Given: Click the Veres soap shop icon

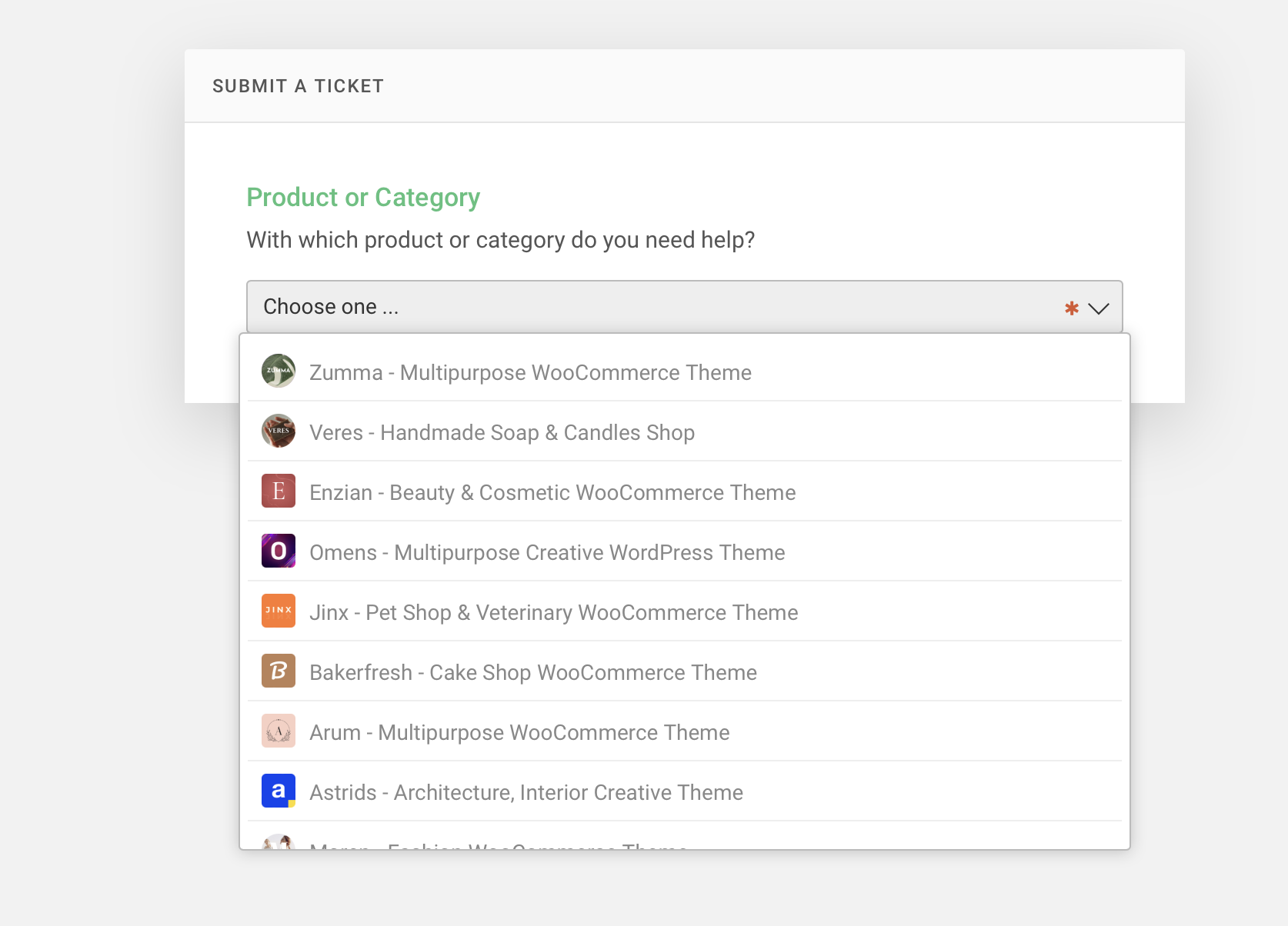Looking at the screenshot, I should click(279, 431).
